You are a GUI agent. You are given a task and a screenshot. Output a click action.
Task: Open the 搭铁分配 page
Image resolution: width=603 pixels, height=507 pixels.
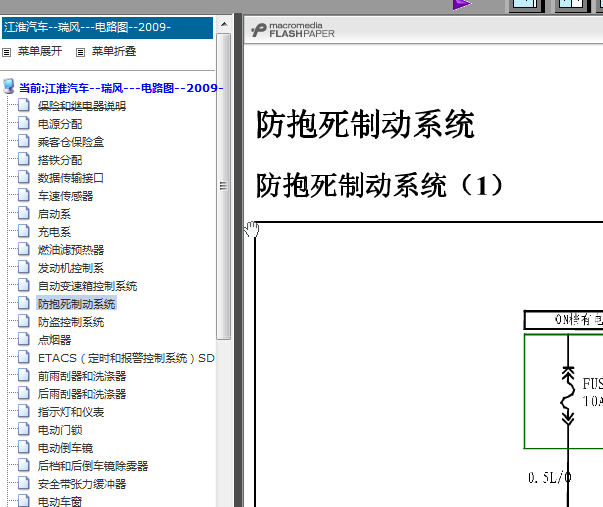[60, 160]
